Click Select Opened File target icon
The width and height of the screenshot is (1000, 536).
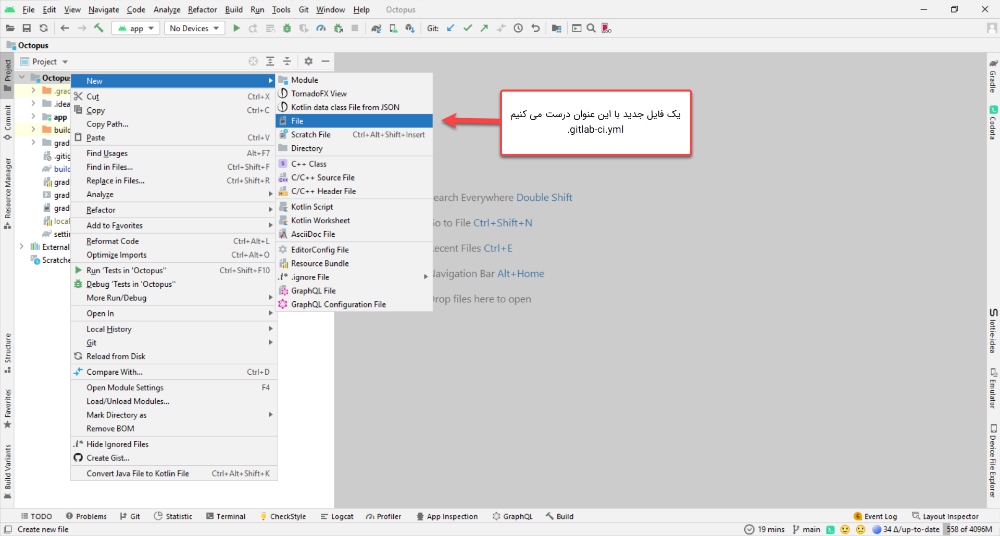253,61
